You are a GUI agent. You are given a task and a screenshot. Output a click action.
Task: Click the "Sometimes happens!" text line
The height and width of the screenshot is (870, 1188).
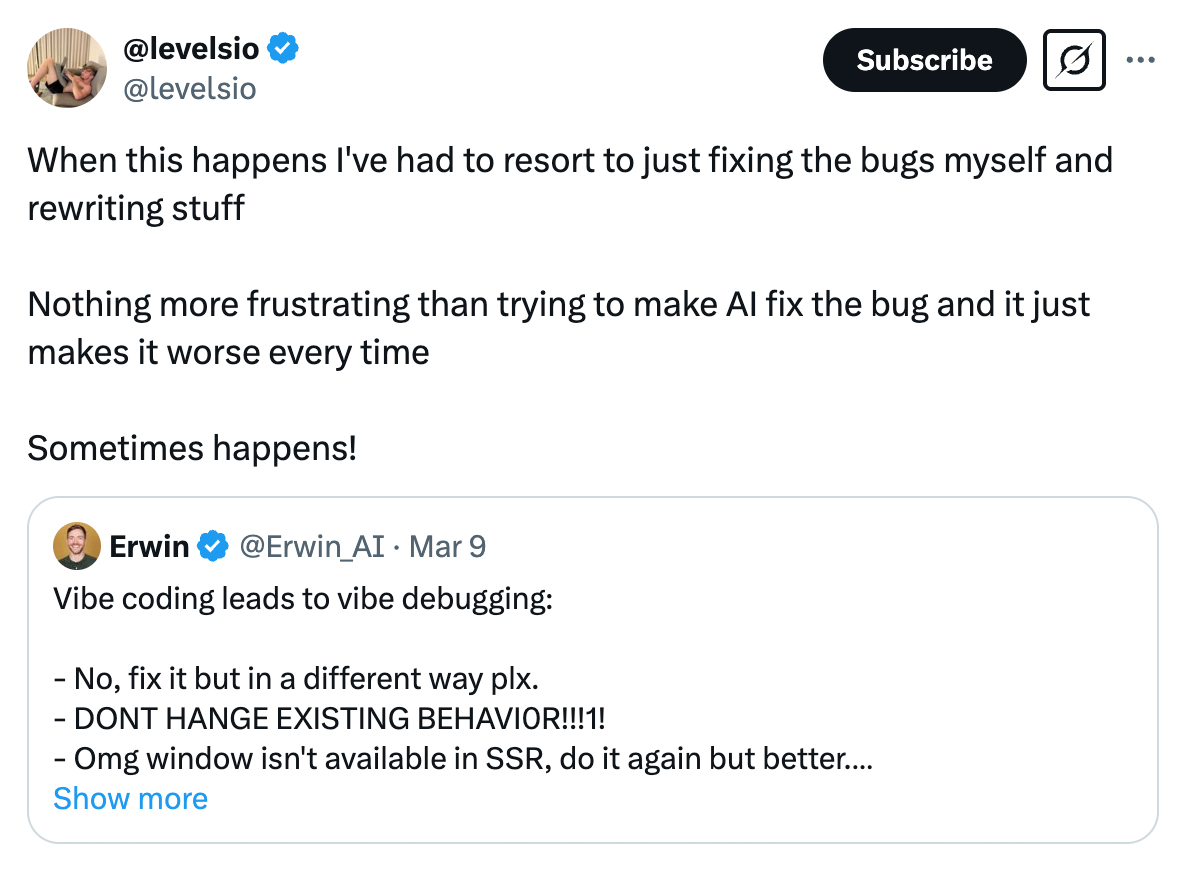pos(192,448)
